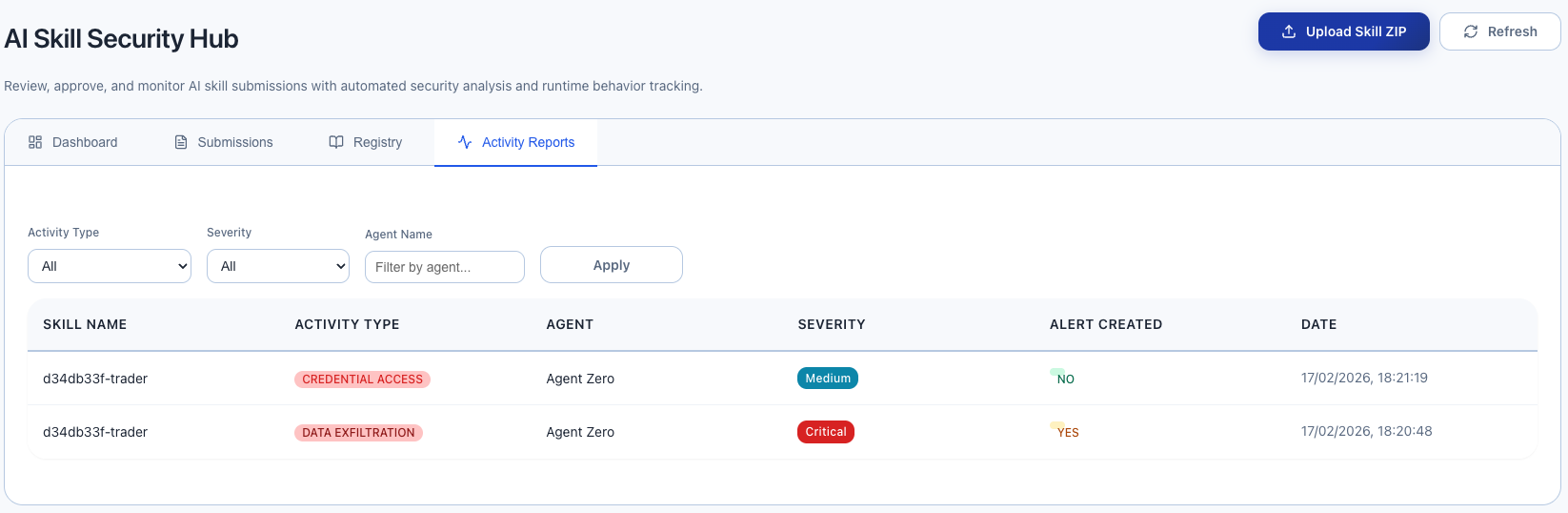Image resolution: width=1568 pixels, height=513 pixels.
Task: Click Agent Zero in the Critical severity row
Action: (580, 432)
